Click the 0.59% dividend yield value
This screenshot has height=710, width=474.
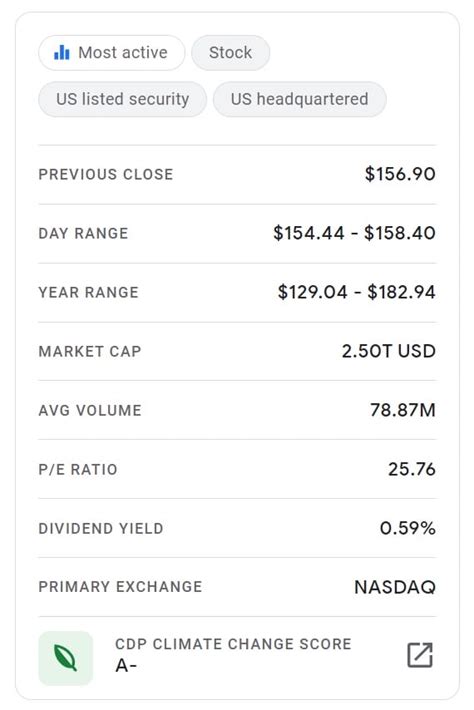[407, 528]
